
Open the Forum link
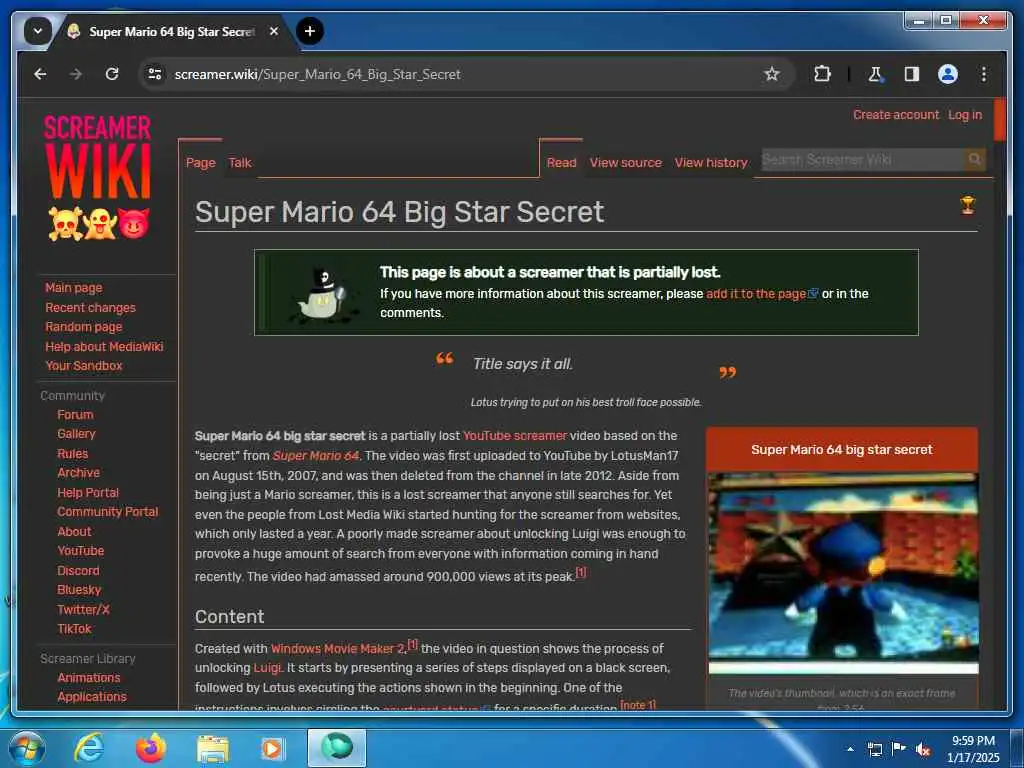[x=75, y=415]
